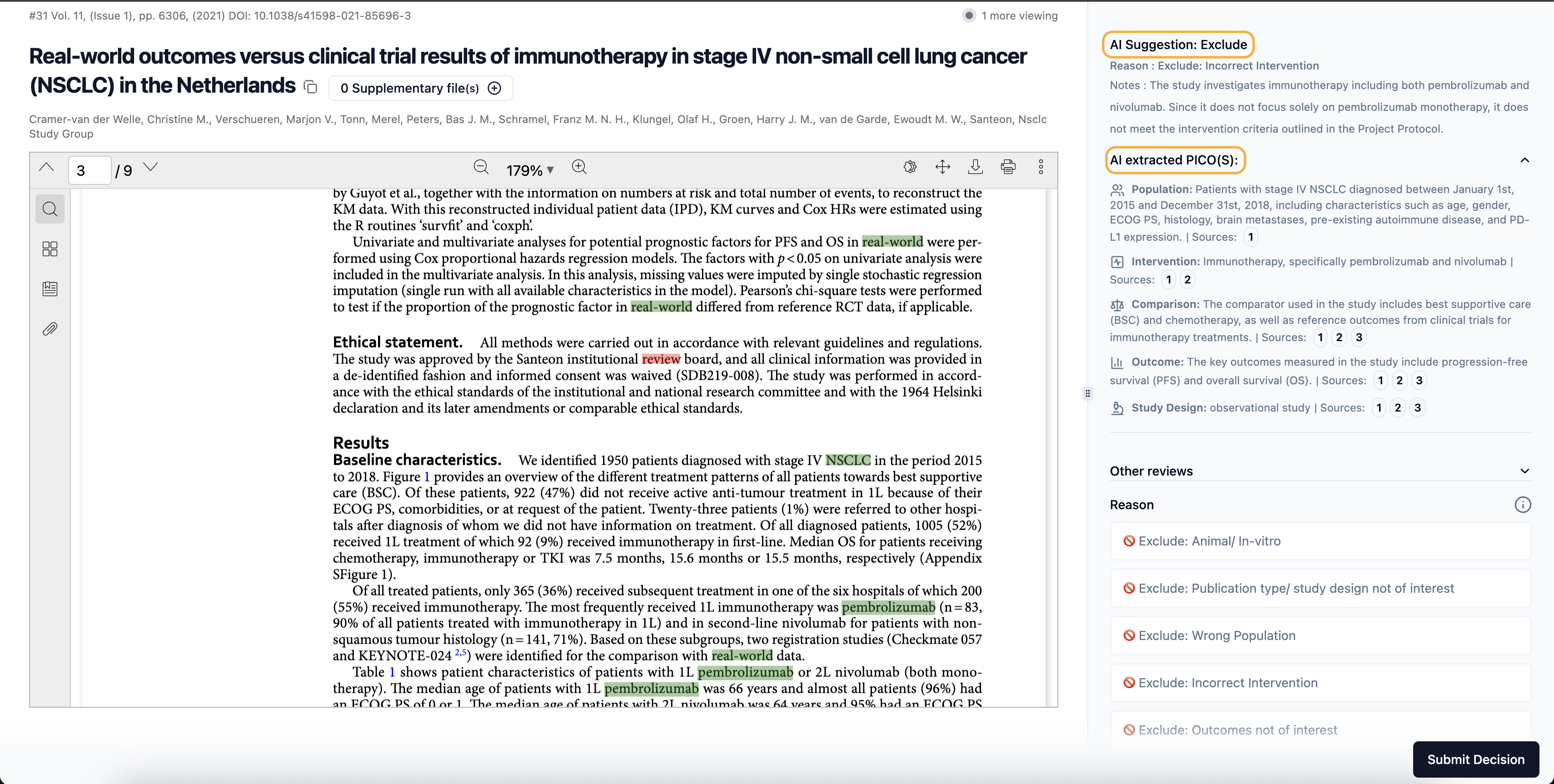The height and width of the screenshot is (784, 1554).
Task: Click the 'Ethical statement.' heading in PDF
Action: tap(398, 342)
